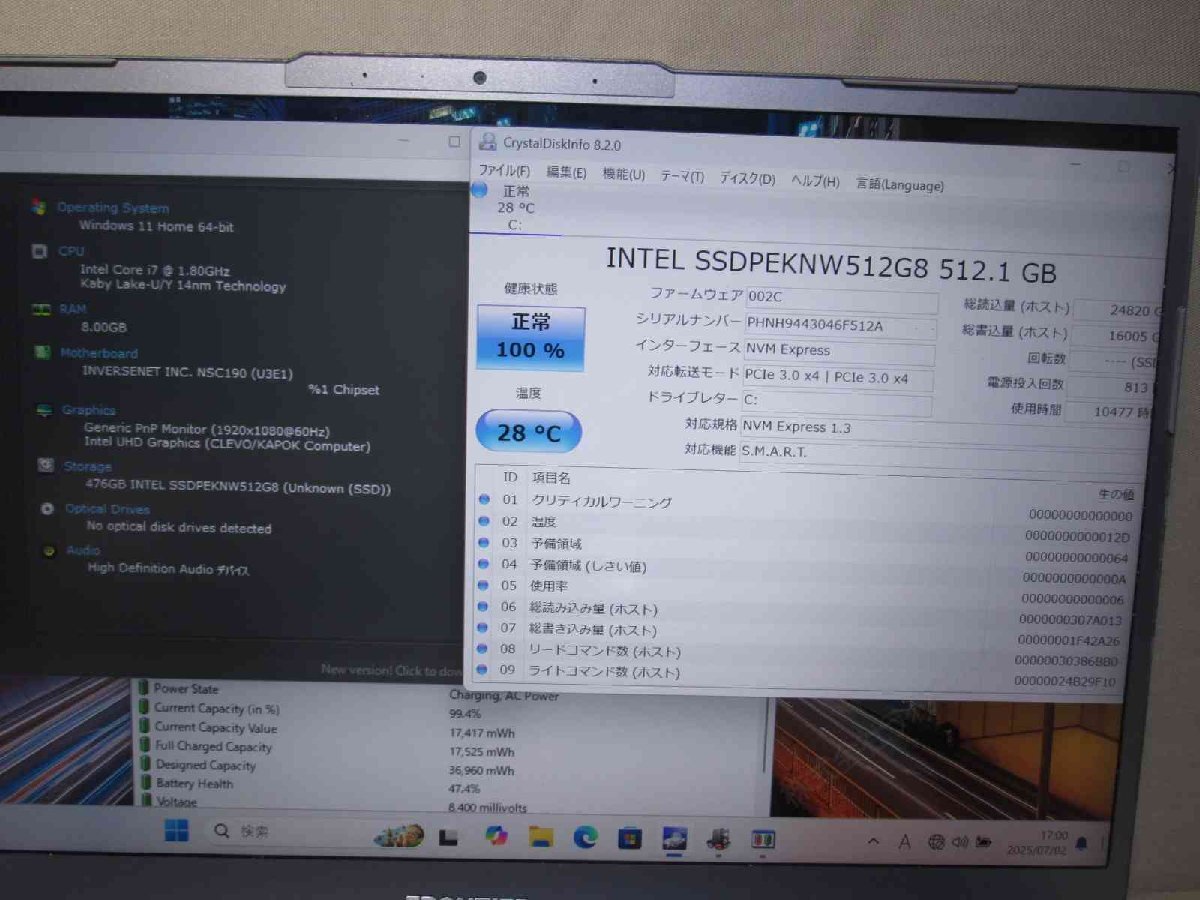This screenshot has height=900, width=1200.
Task: Launch Microsoft Edge from the taskbar
Action: 585,837
